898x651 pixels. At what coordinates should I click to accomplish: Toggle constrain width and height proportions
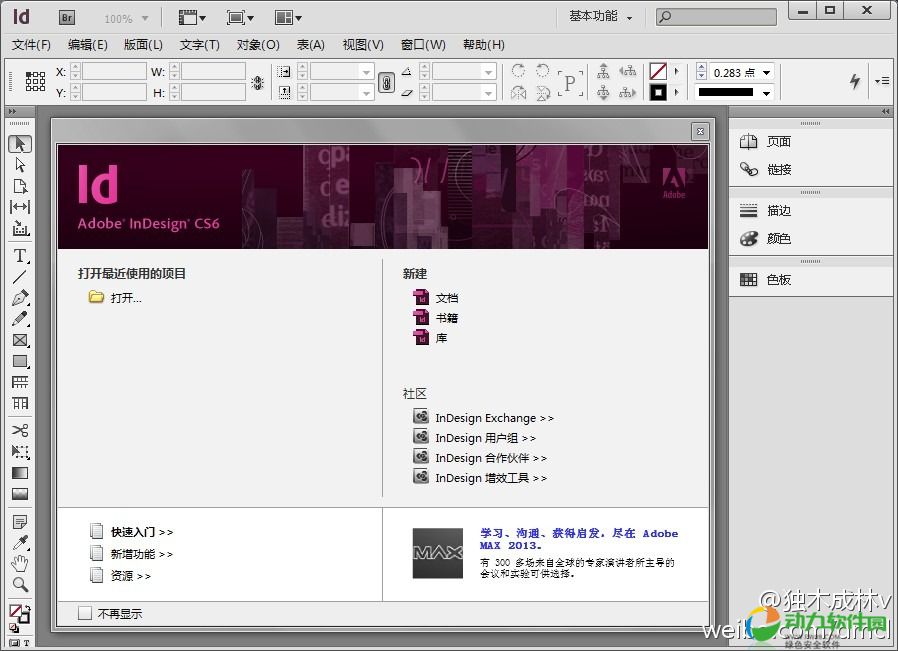tap(257, 82)
